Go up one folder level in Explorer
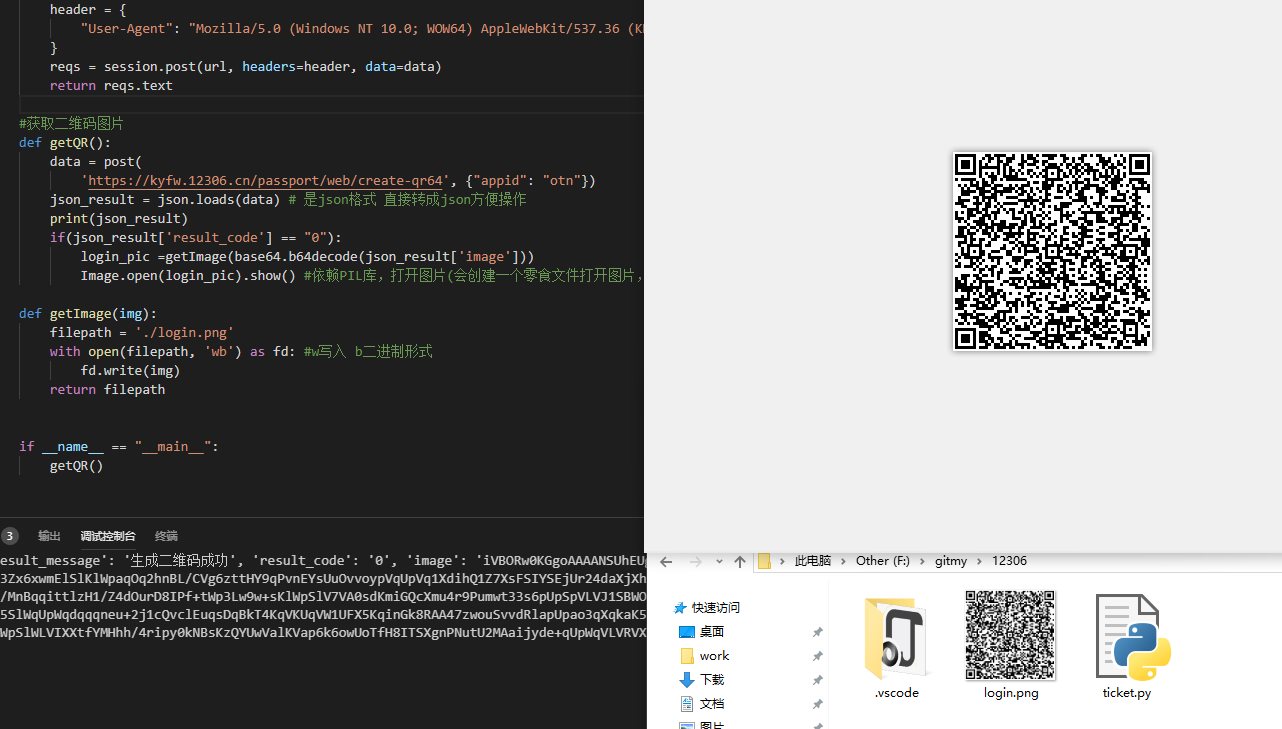This screenshot has height=729, width=1282. (740, 561)
